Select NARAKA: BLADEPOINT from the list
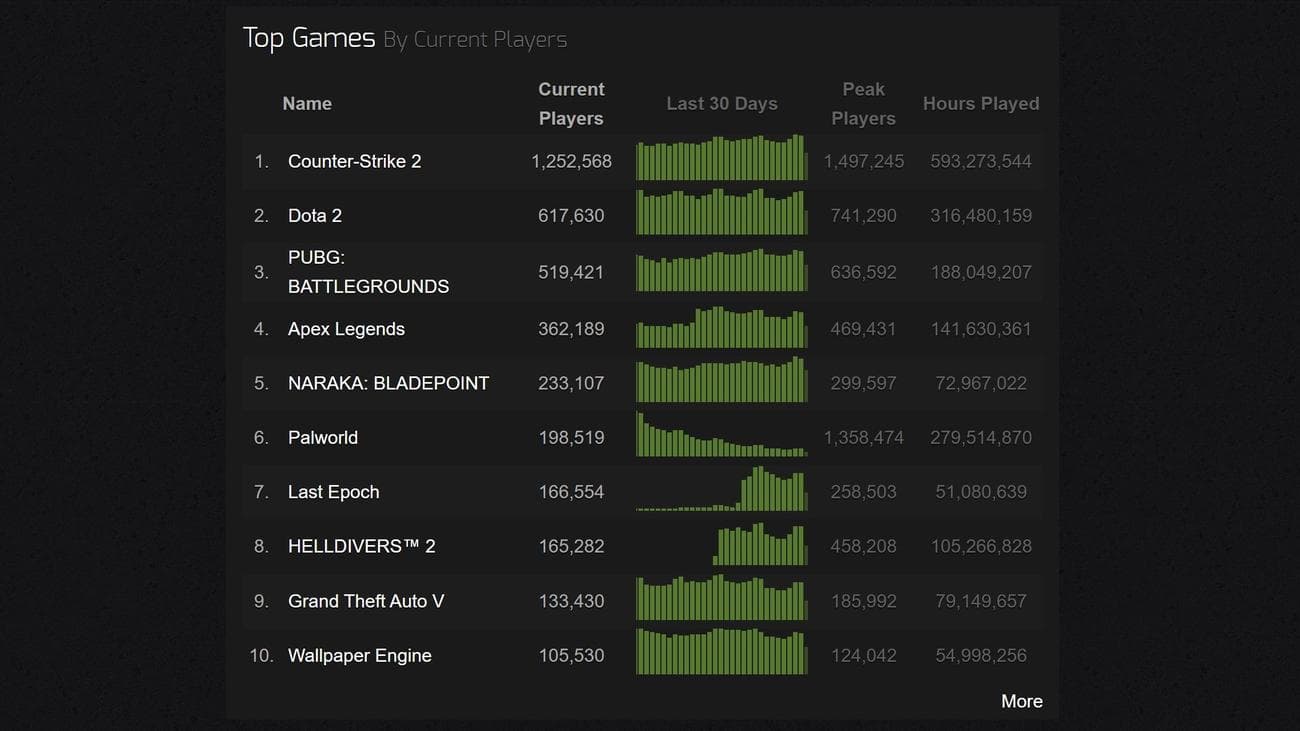This screenshot has height=731, width=1300. pos(388,382)
